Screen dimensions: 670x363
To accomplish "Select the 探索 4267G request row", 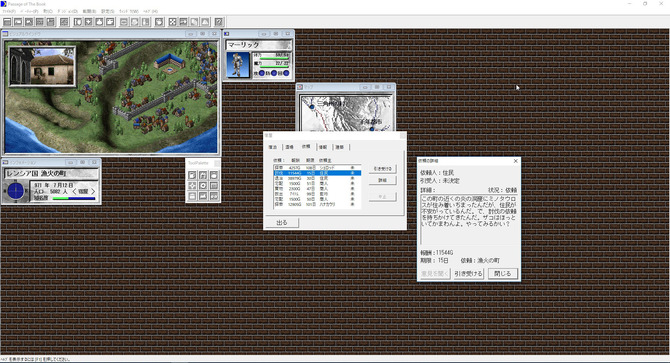I will [317, 168].
